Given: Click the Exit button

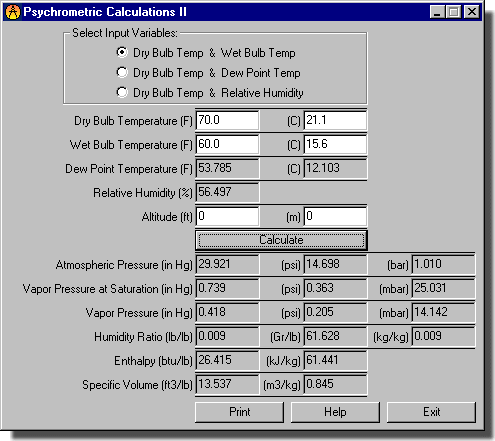Looking at the screenshot, I should pyautogui.click(x=431, y=412).
